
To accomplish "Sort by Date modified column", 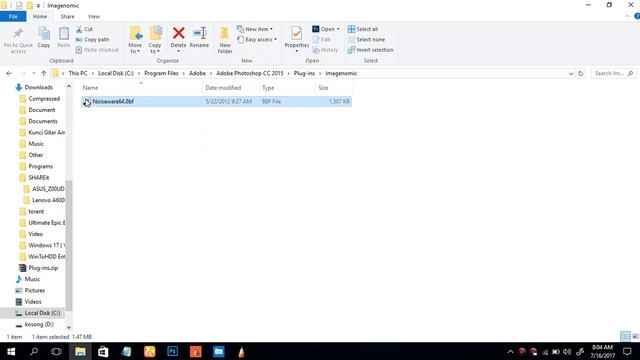I will coord(223,88).
